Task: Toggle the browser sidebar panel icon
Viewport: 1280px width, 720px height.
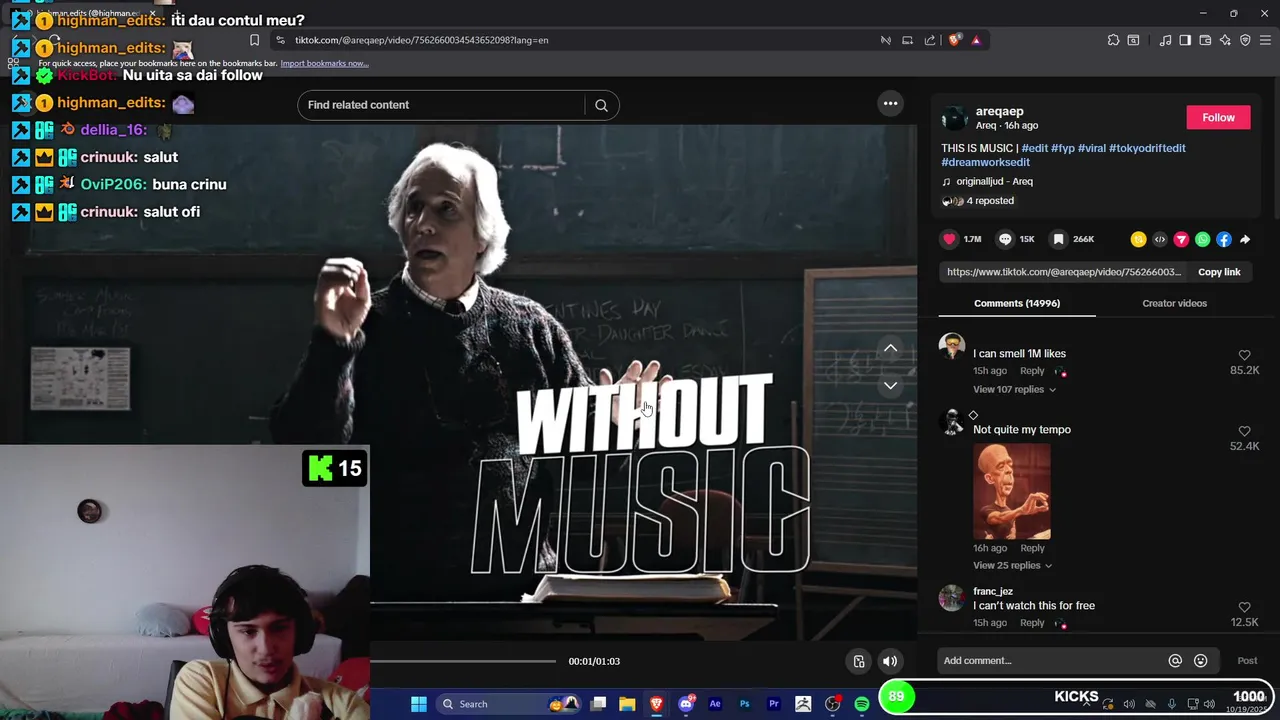Action: point(1185,40)
